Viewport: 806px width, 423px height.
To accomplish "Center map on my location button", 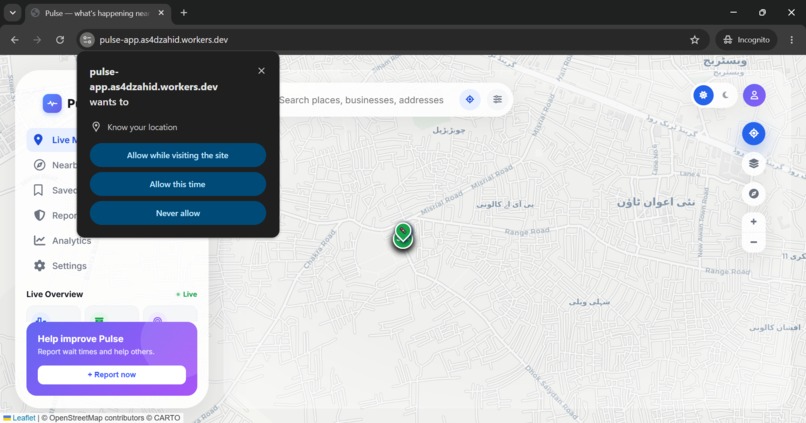I will tap(754, 134).
